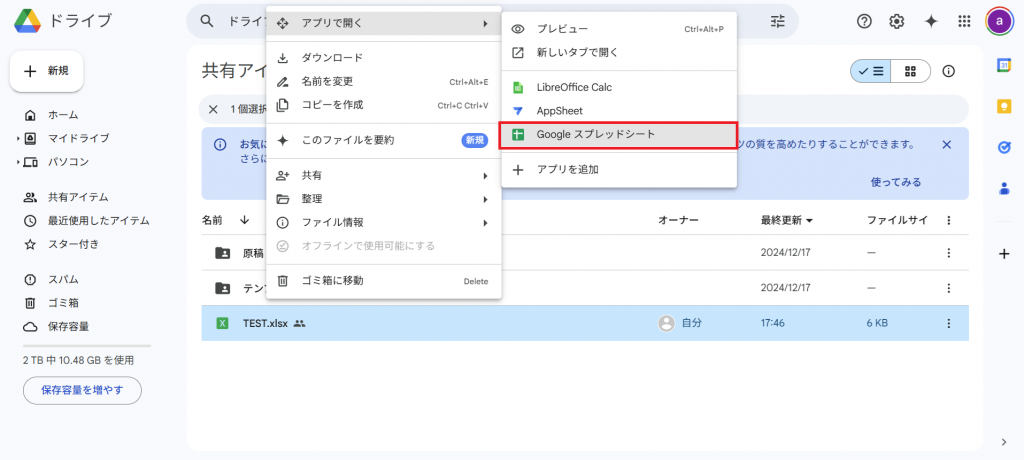
Task: Click アプリを追加 entry
Action: (x=618, y=170)
